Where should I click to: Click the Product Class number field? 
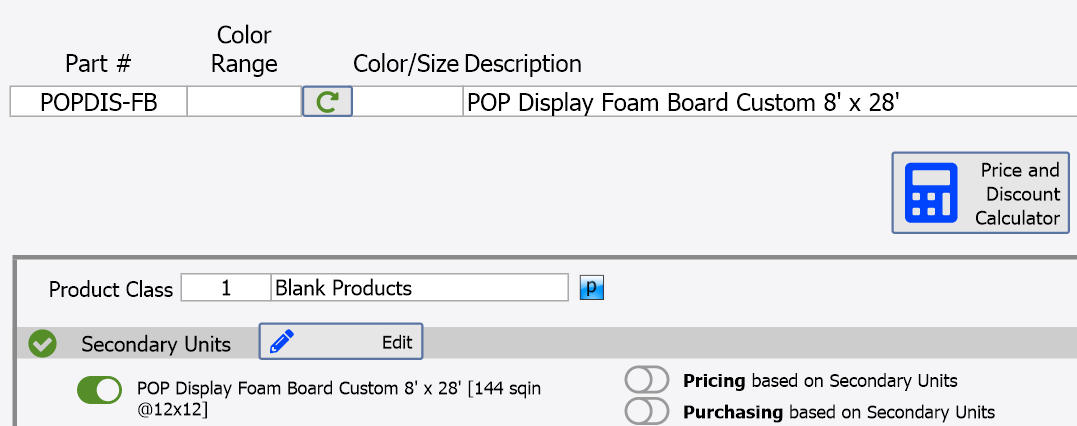226,288
